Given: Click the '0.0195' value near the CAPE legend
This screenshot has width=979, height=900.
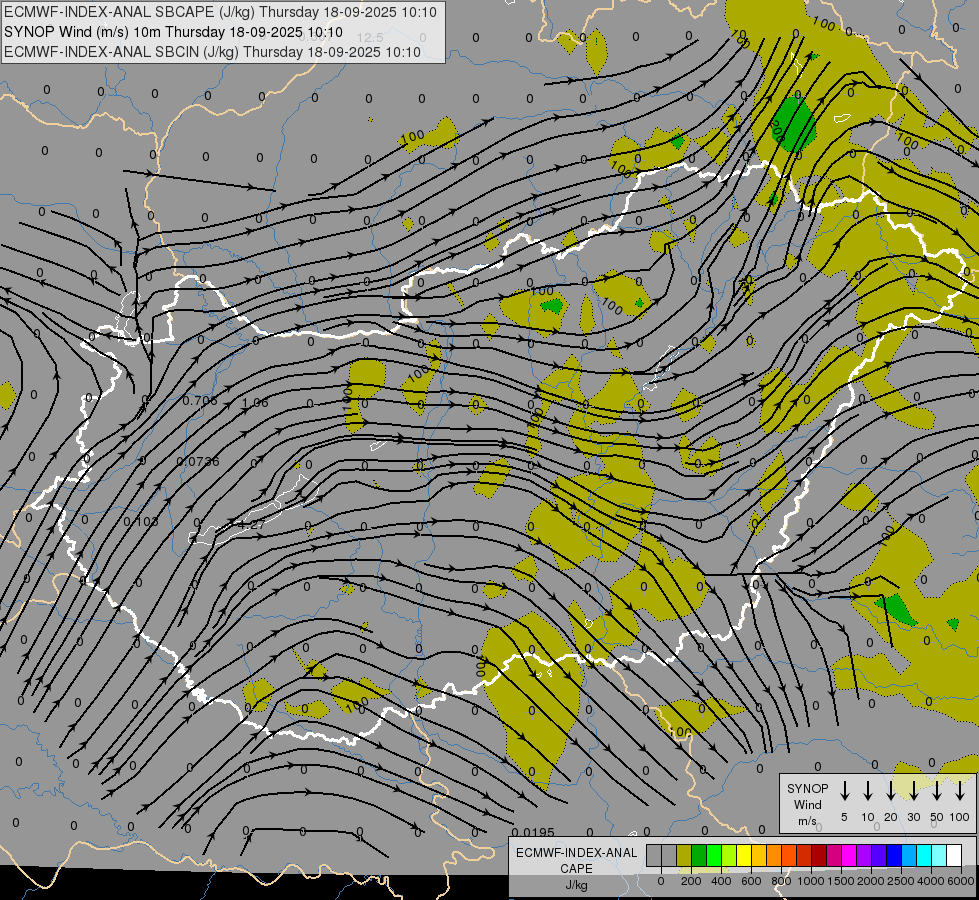Looking at the screenshot, I should [533, 832].
